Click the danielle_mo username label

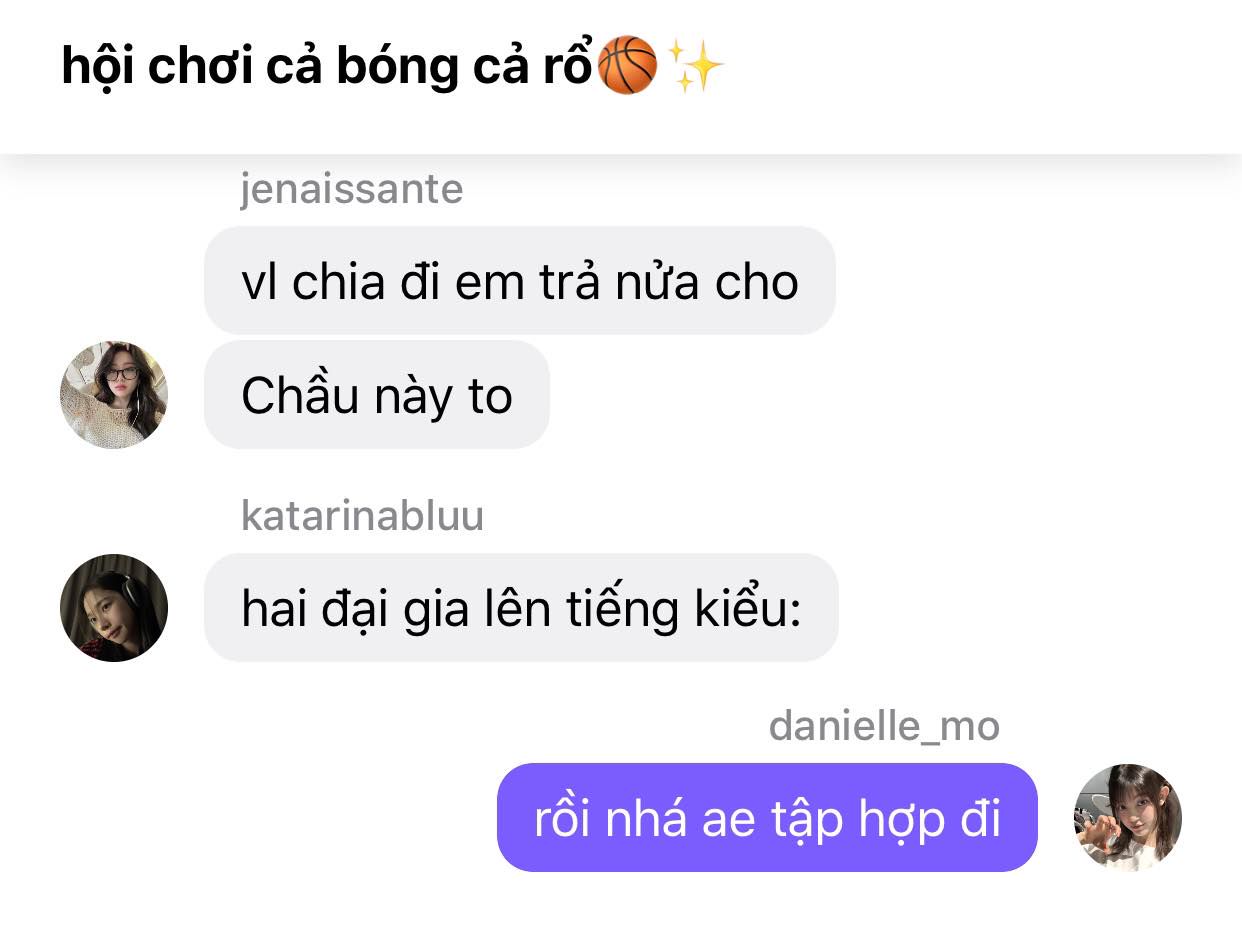click(884, 726)
